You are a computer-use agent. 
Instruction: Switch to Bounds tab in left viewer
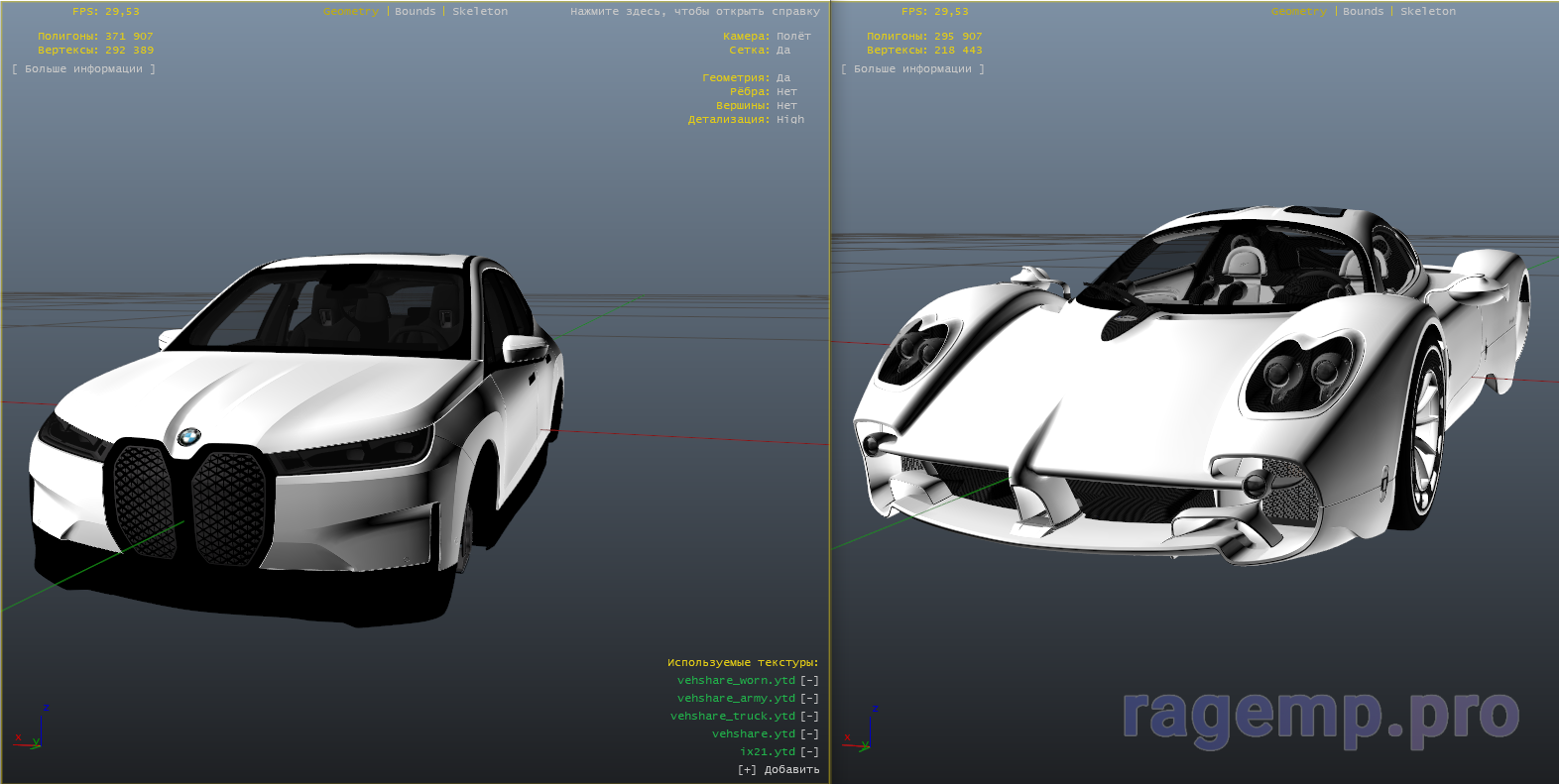point(415,12)
